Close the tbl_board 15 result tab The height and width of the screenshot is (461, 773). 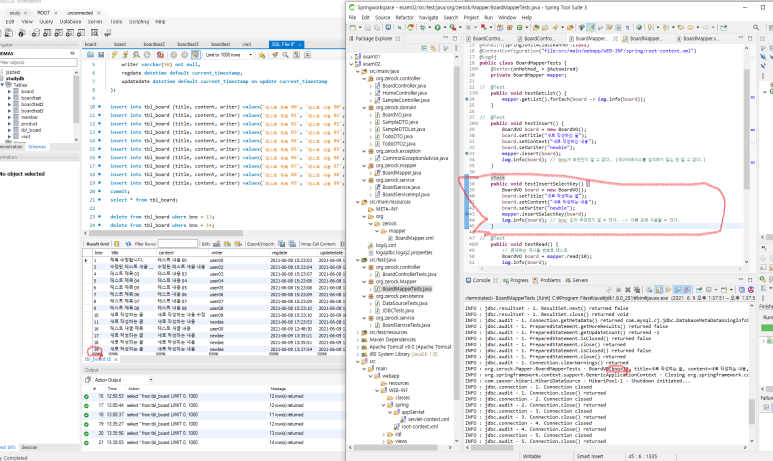click(x=116, y=359)
